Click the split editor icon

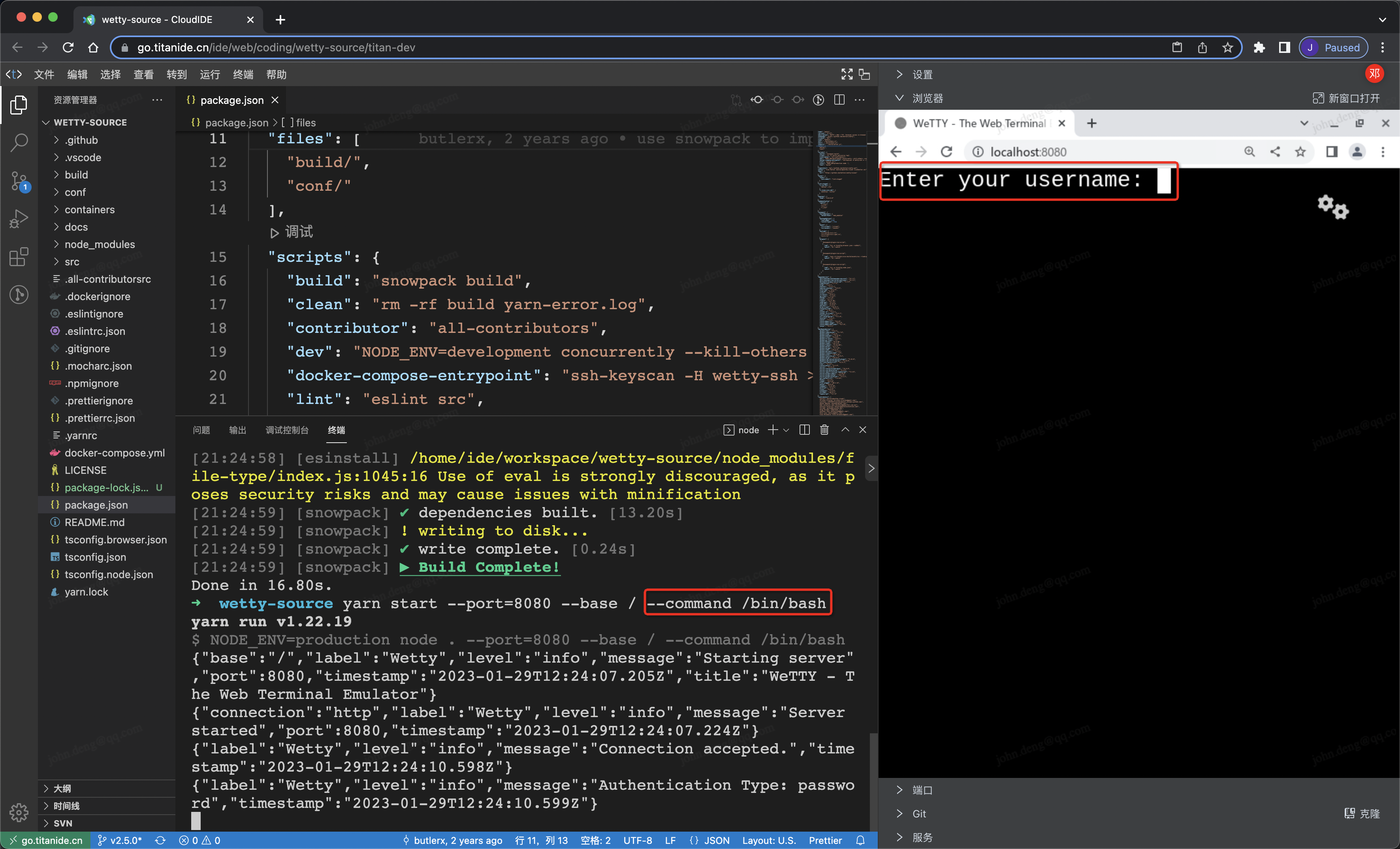pyautogui.click(x=839, y=100)
